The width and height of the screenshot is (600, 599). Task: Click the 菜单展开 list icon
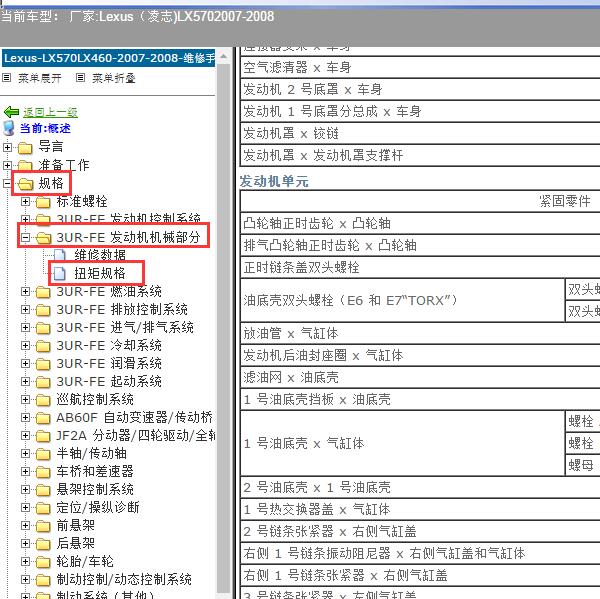click(x=7, y=78)
